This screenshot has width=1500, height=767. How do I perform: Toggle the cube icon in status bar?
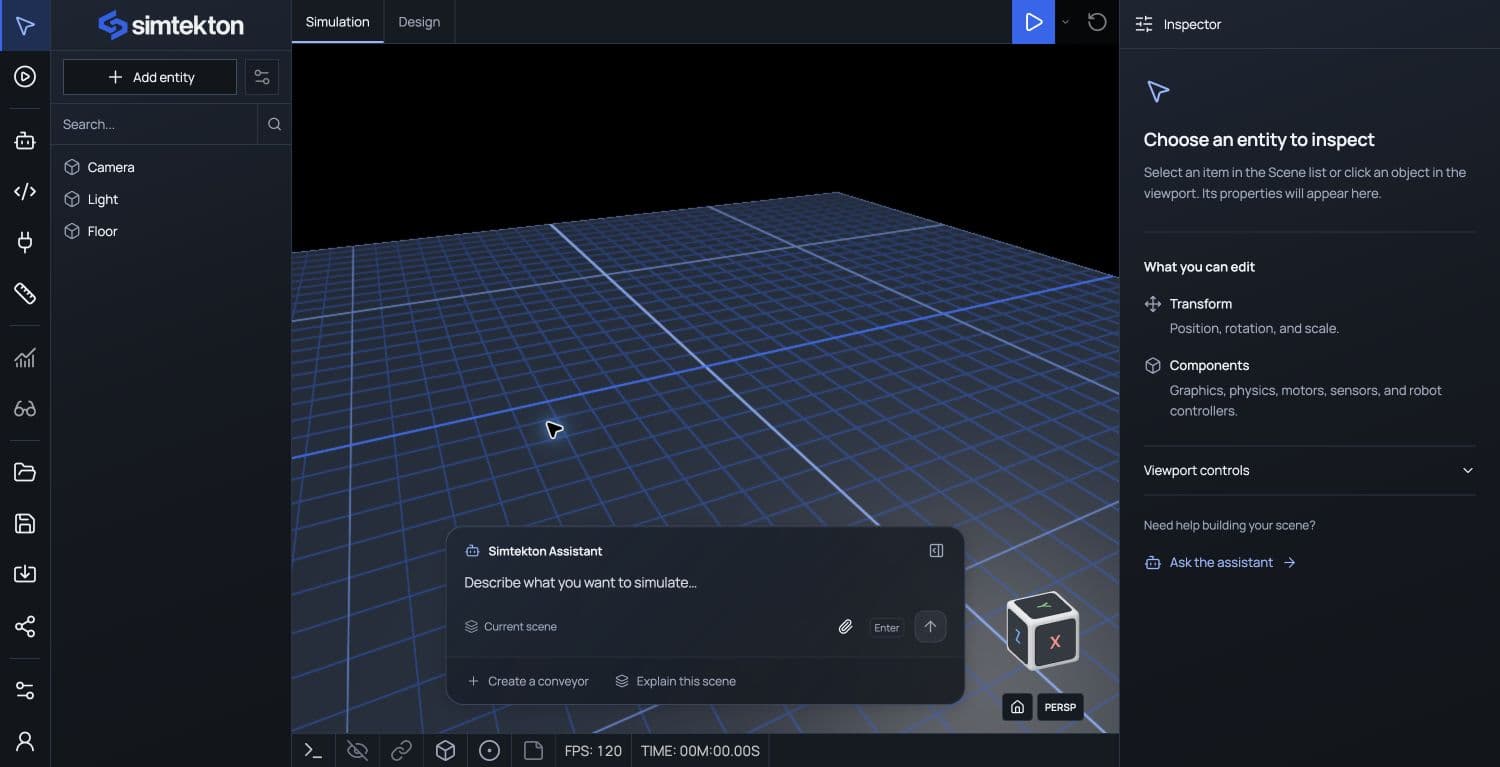pyautogui.click(x=445, y=750)
